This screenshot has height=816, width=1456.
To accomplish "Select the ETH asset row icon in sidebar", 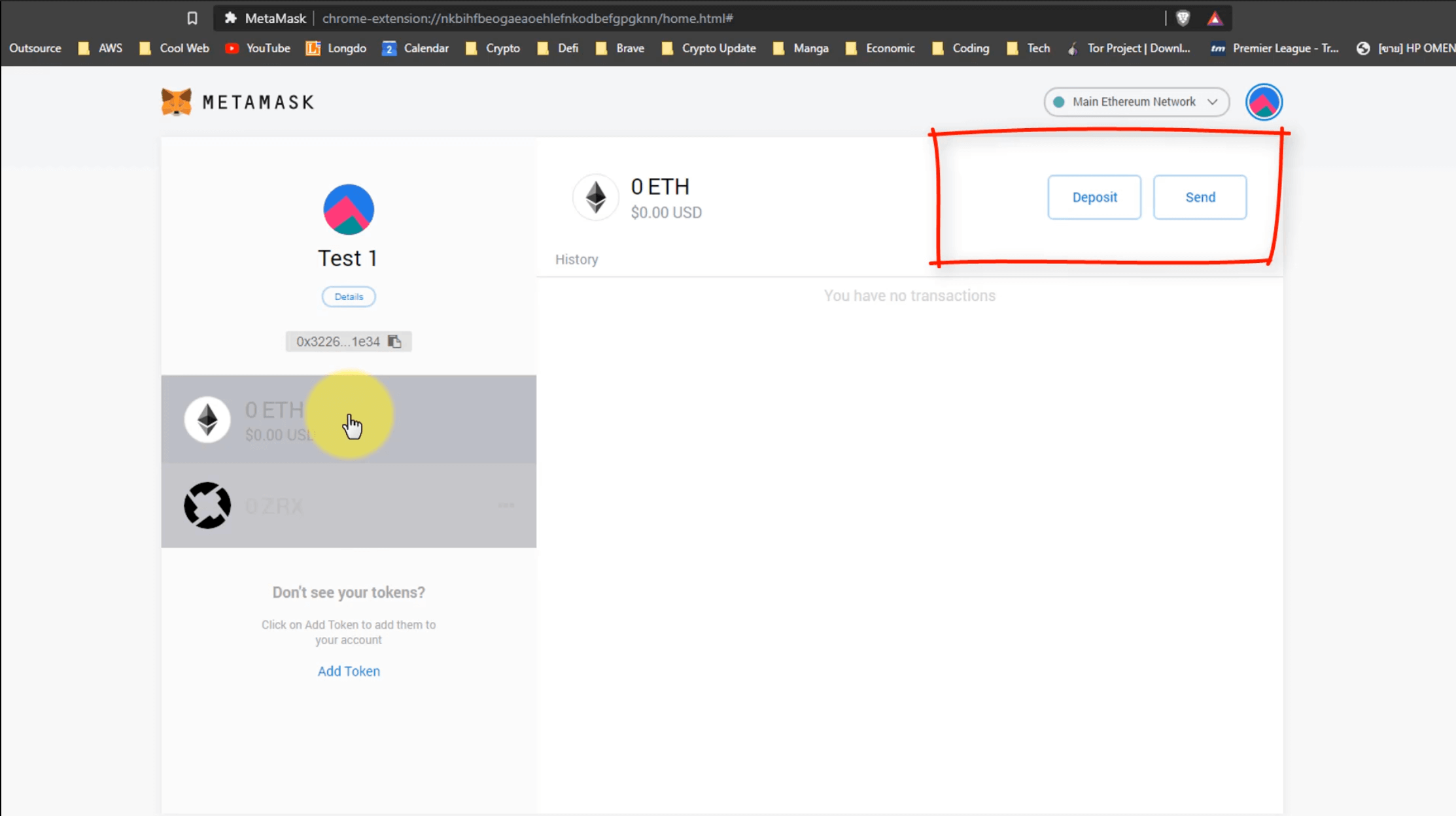I will pos(207,419).
